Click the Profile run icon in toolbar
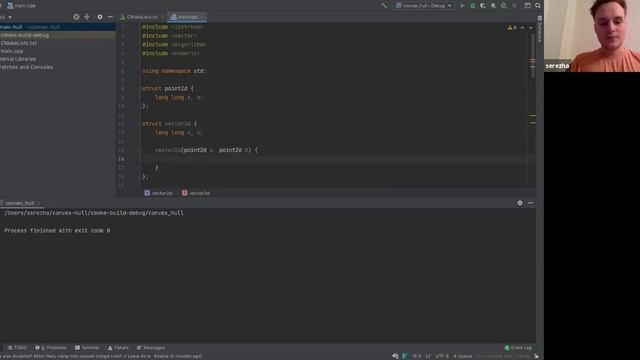The image size is (640, 360). point(493,6)
